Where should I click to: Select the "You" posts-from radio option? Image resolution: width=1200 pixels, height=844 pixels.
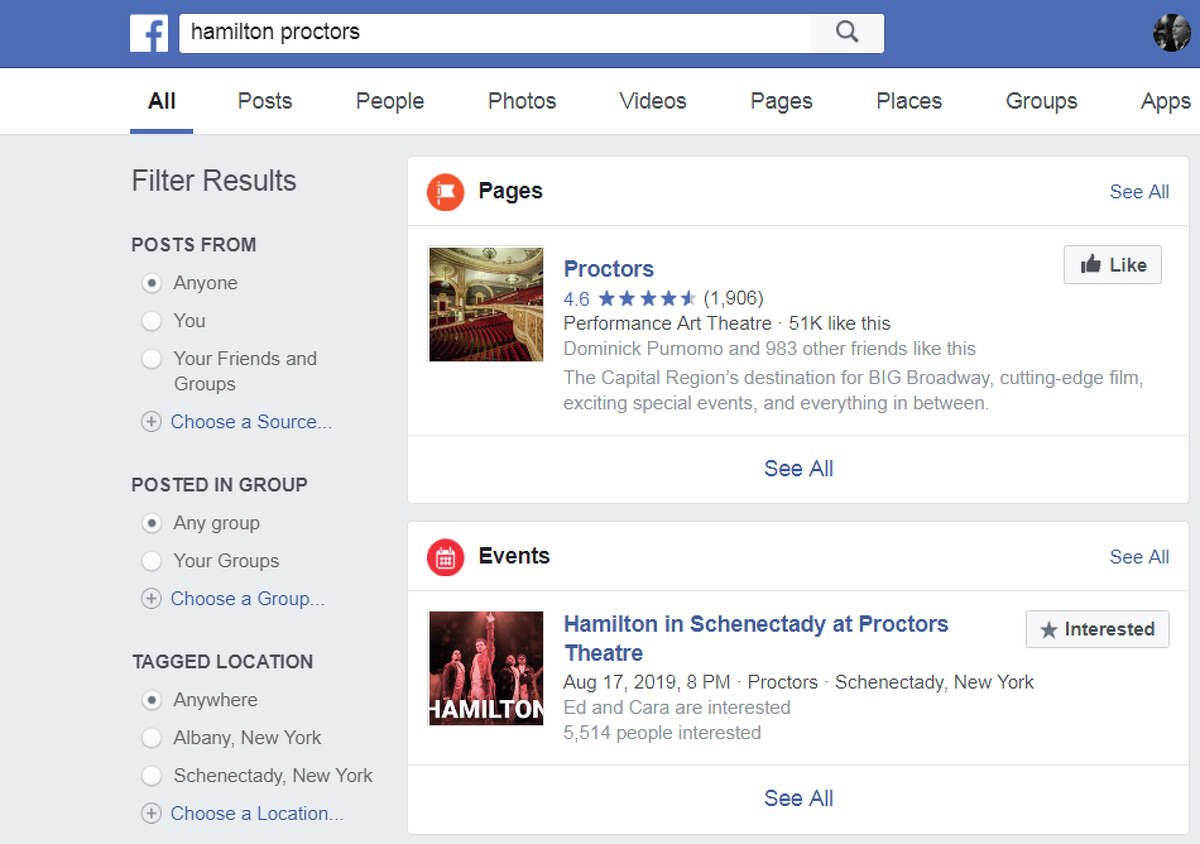[151, 321]
